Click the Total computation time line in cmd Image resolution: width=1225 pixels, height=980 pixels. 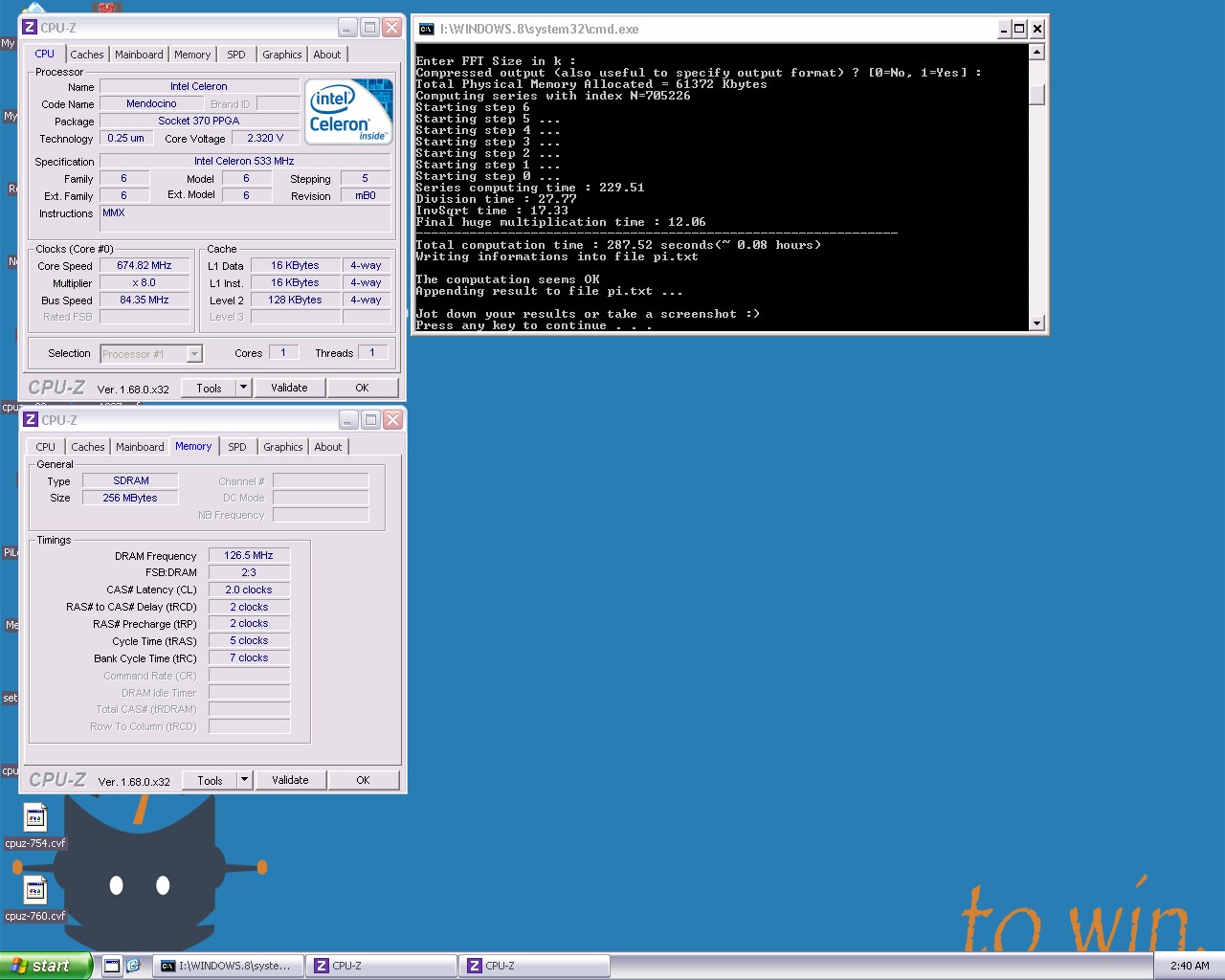coord(618,245)
